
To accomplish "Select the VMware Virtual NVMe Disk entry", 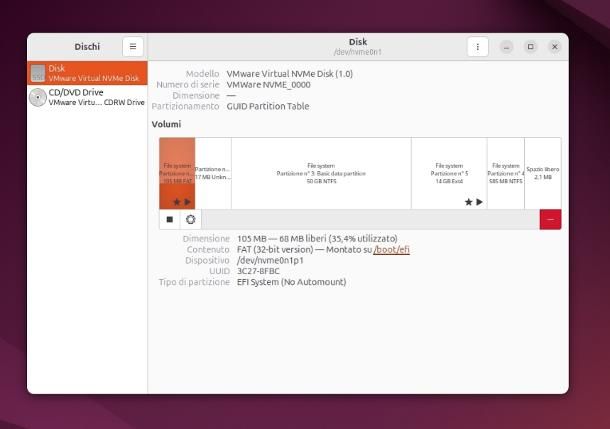I will click(88, 73).
